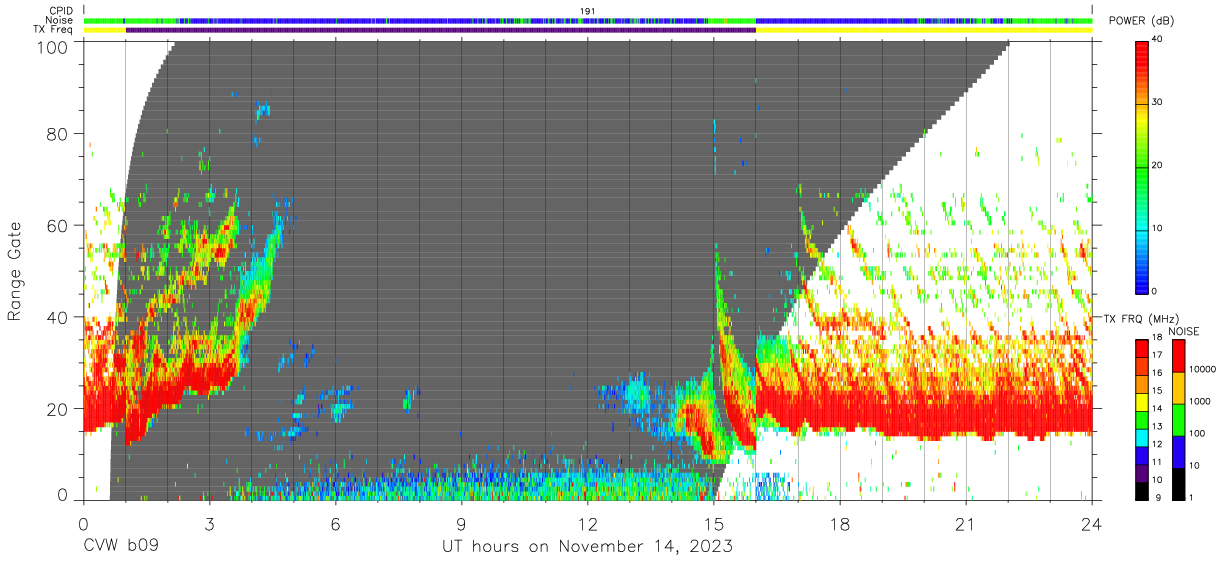Select the red 17-18 MHz TX frequency swatch
1228x567 pixels.
1141,346
